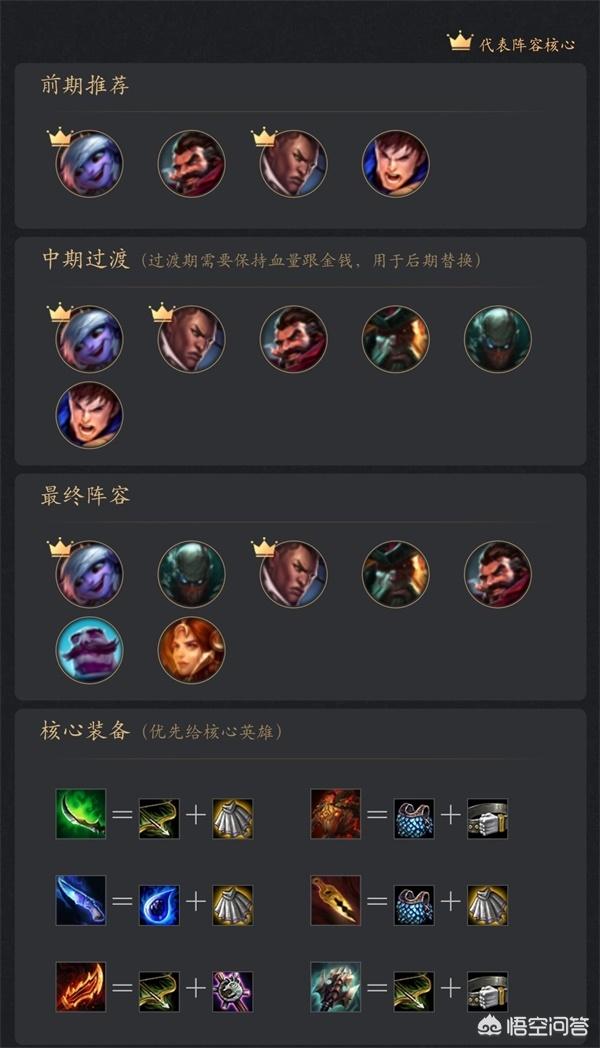Select green Cursed Blade item icon
The height and width of the screenshot is (1048, 600).
click(x=81, y=814)
